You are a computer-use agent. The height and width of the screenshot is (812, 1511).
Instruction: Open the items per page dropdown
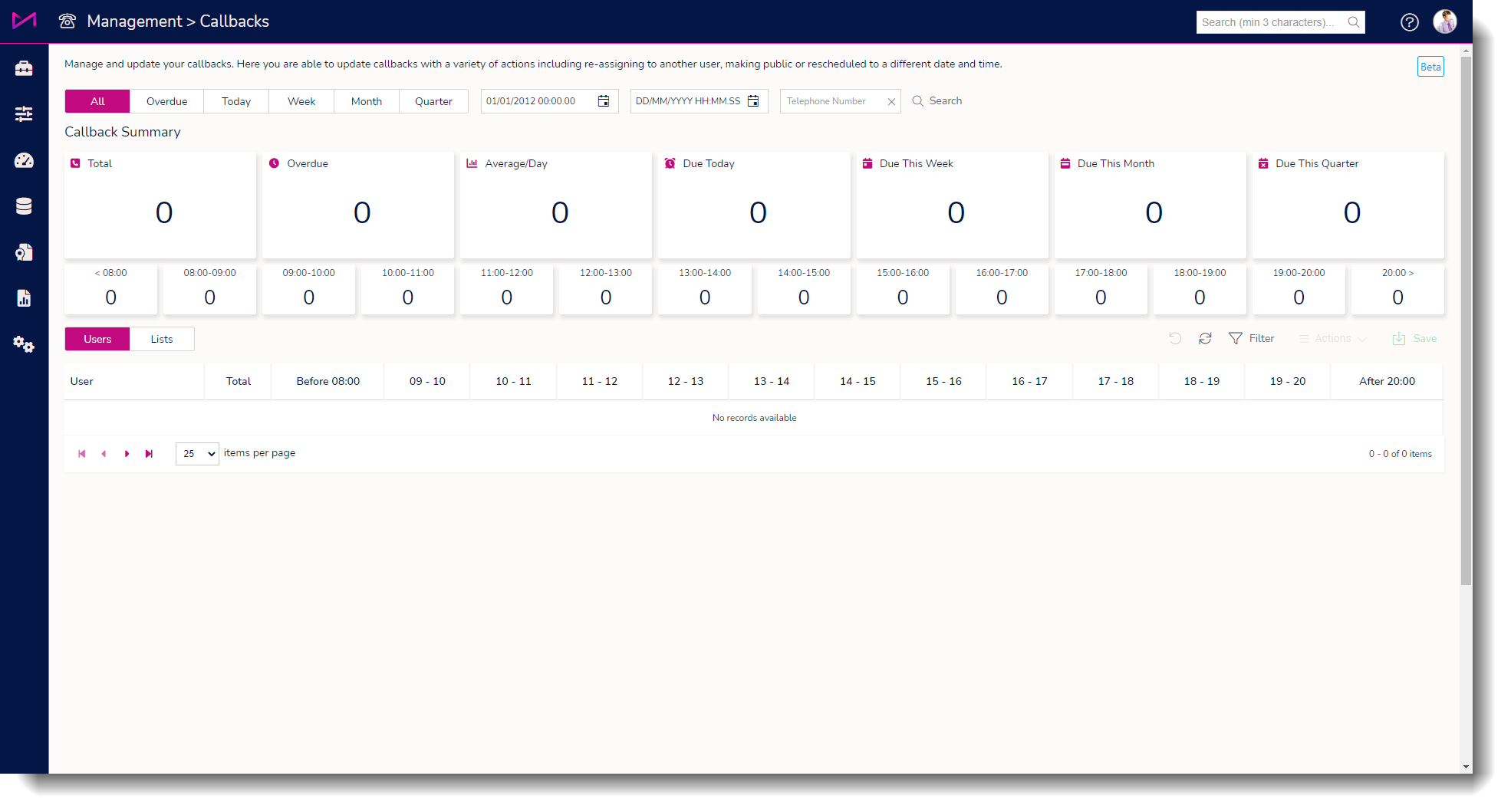197,454
